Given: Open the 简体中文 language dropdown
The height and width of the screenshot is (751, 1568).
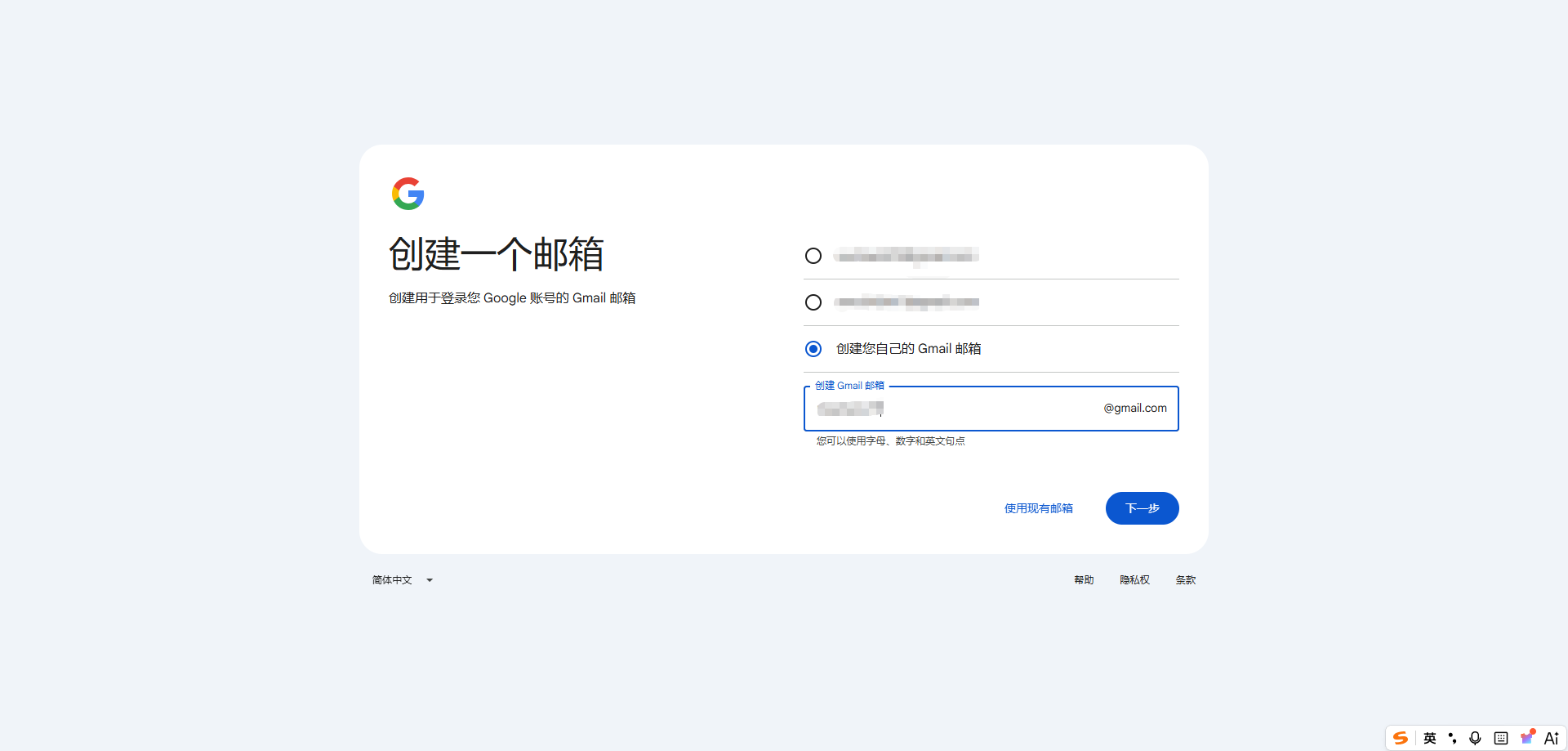Looking at the screenshot, I should (x=403, y=580).
